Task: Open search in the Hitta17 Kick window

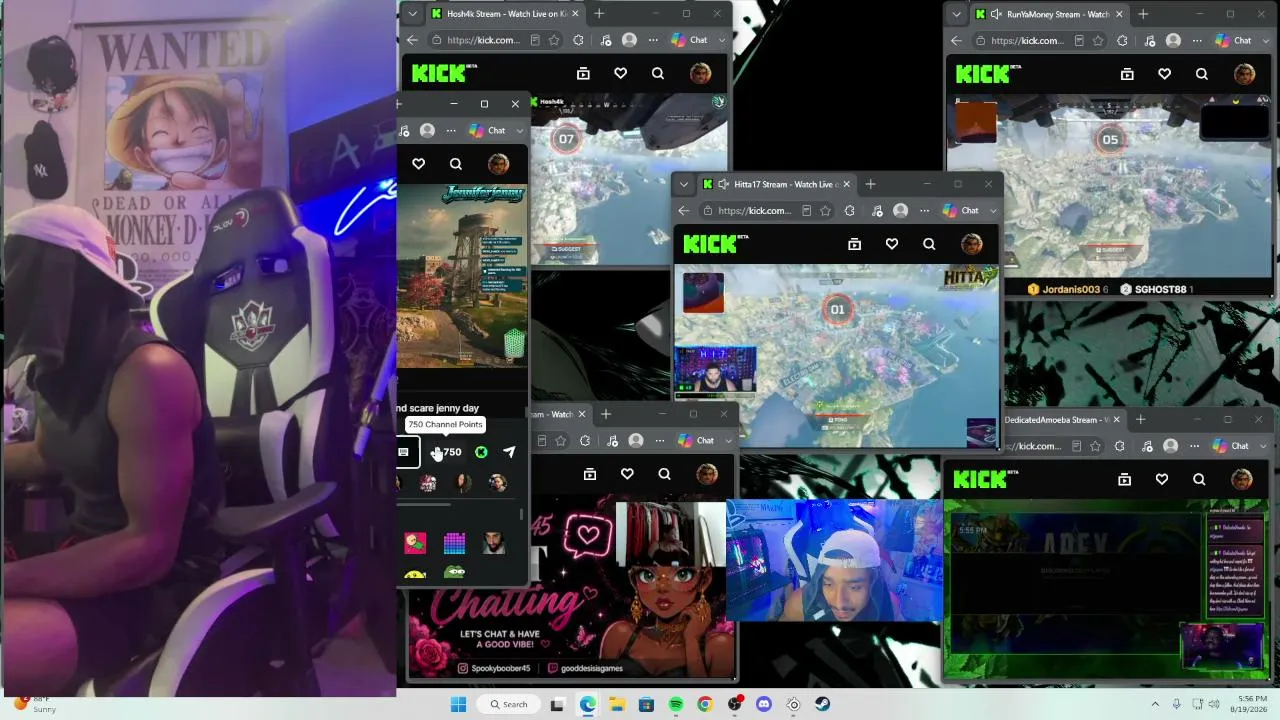Action: pos(929,243)
